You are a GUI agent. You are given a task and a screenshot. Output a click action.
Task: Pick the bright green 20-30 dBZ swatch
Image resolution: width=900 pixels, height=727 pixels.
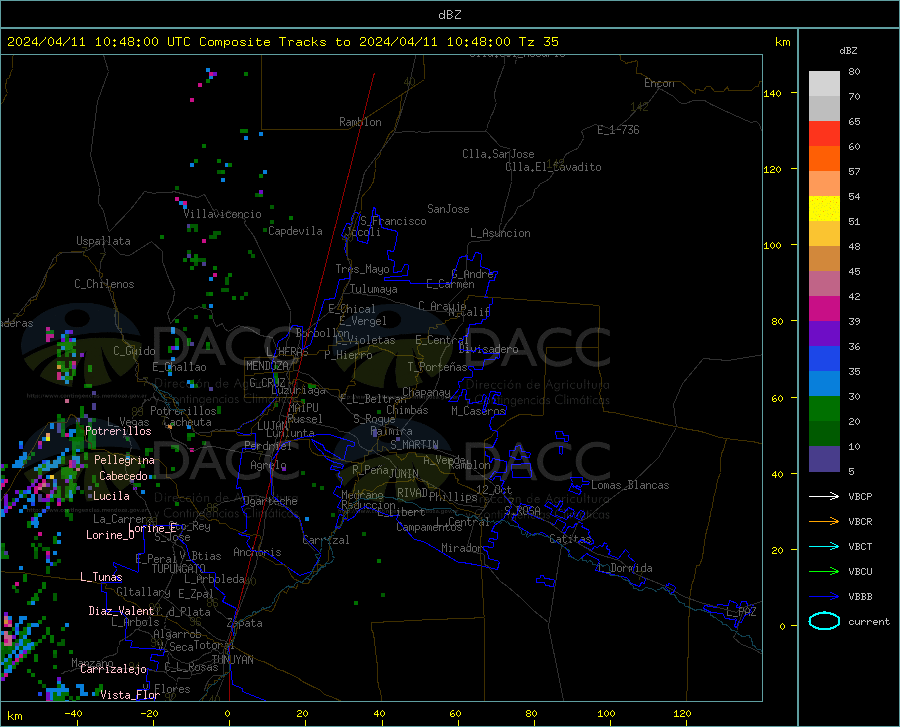(824, 409)
